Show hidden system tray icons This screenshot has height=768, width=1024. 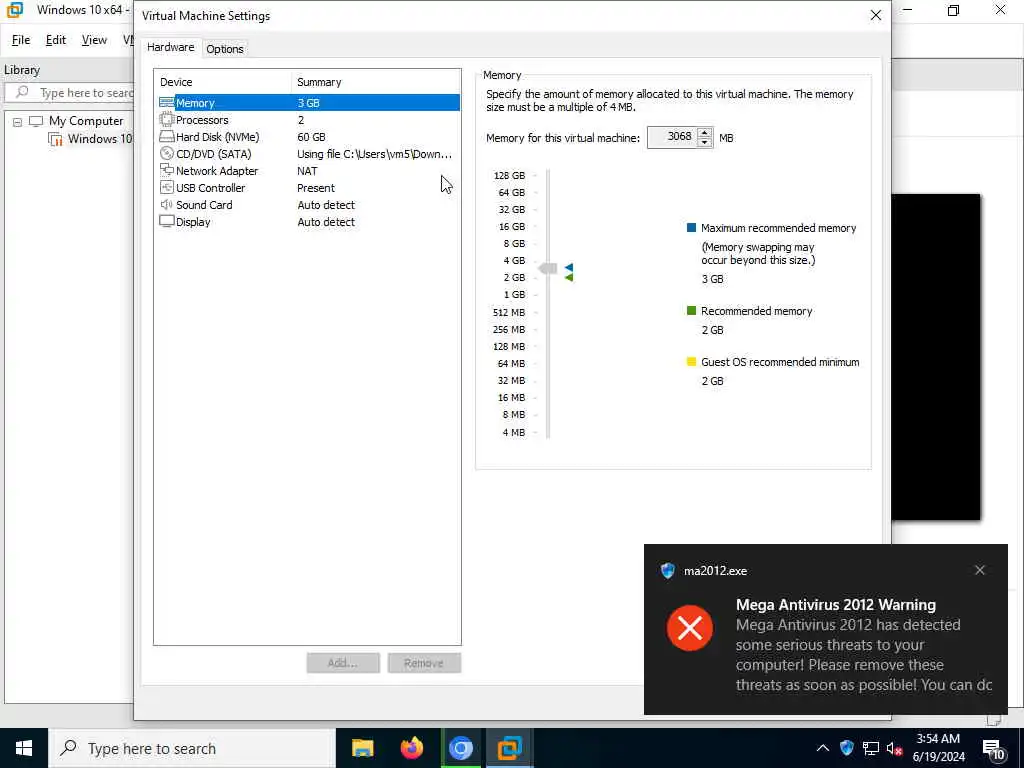[823, 748]
